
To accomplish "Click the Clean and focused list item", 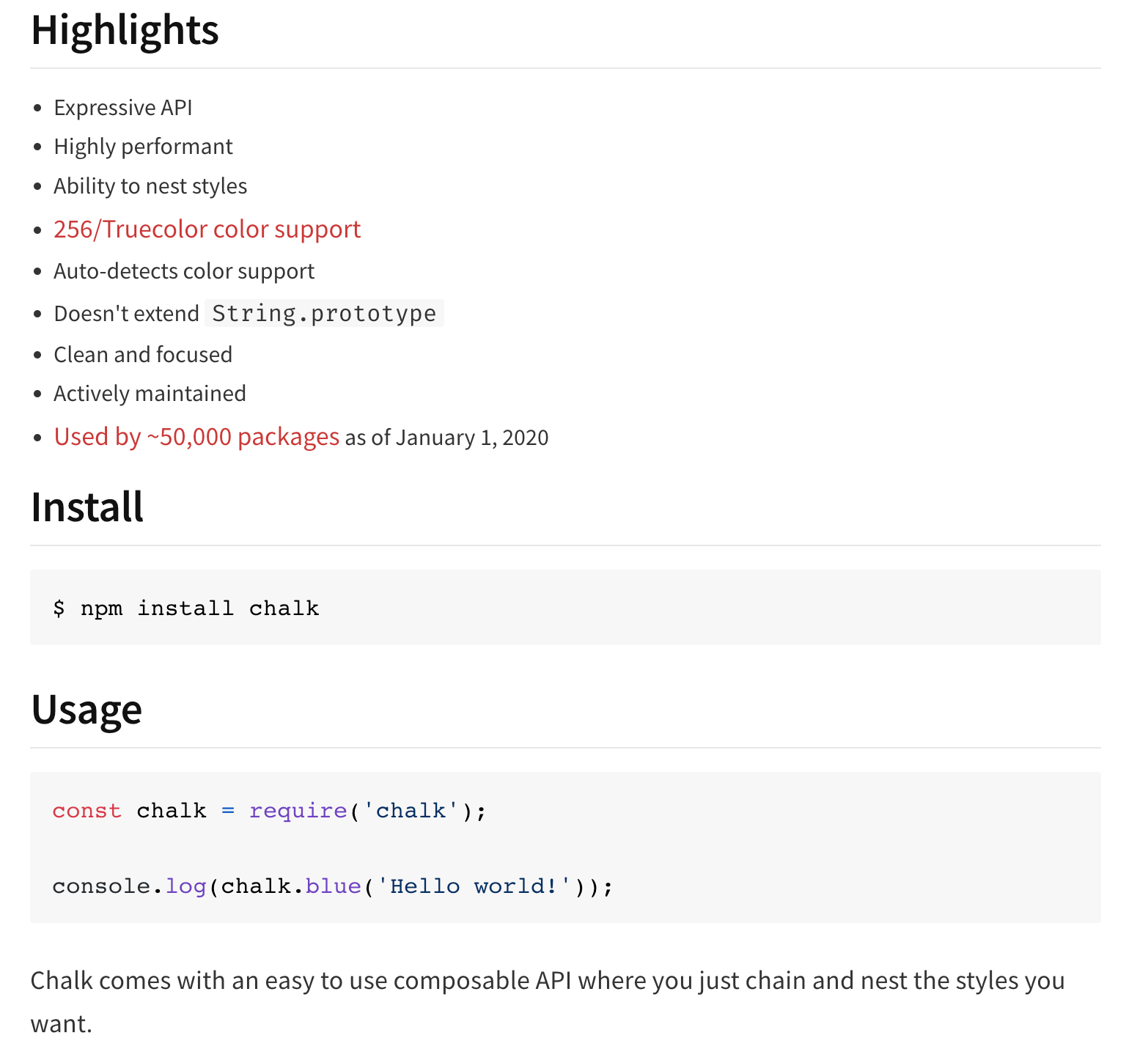I will pos(143,355).
